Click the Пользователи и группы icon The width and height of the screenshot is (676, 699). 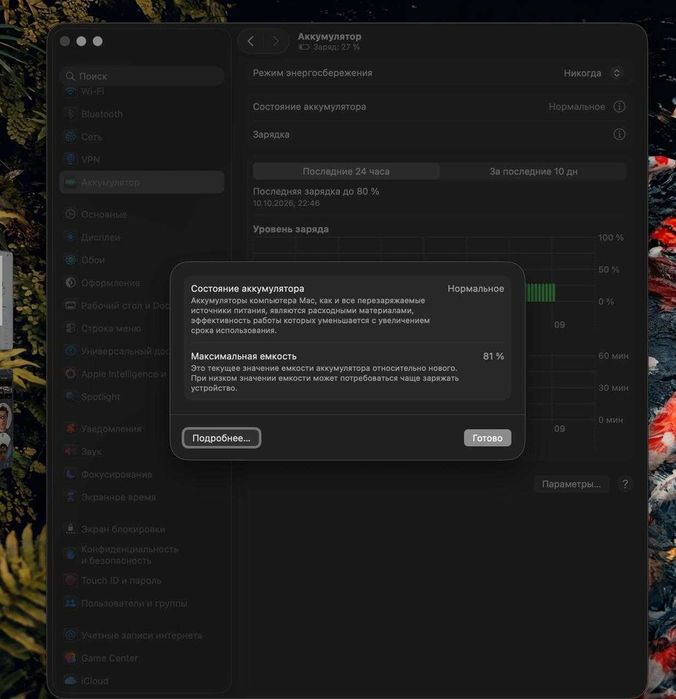(70, 603)
